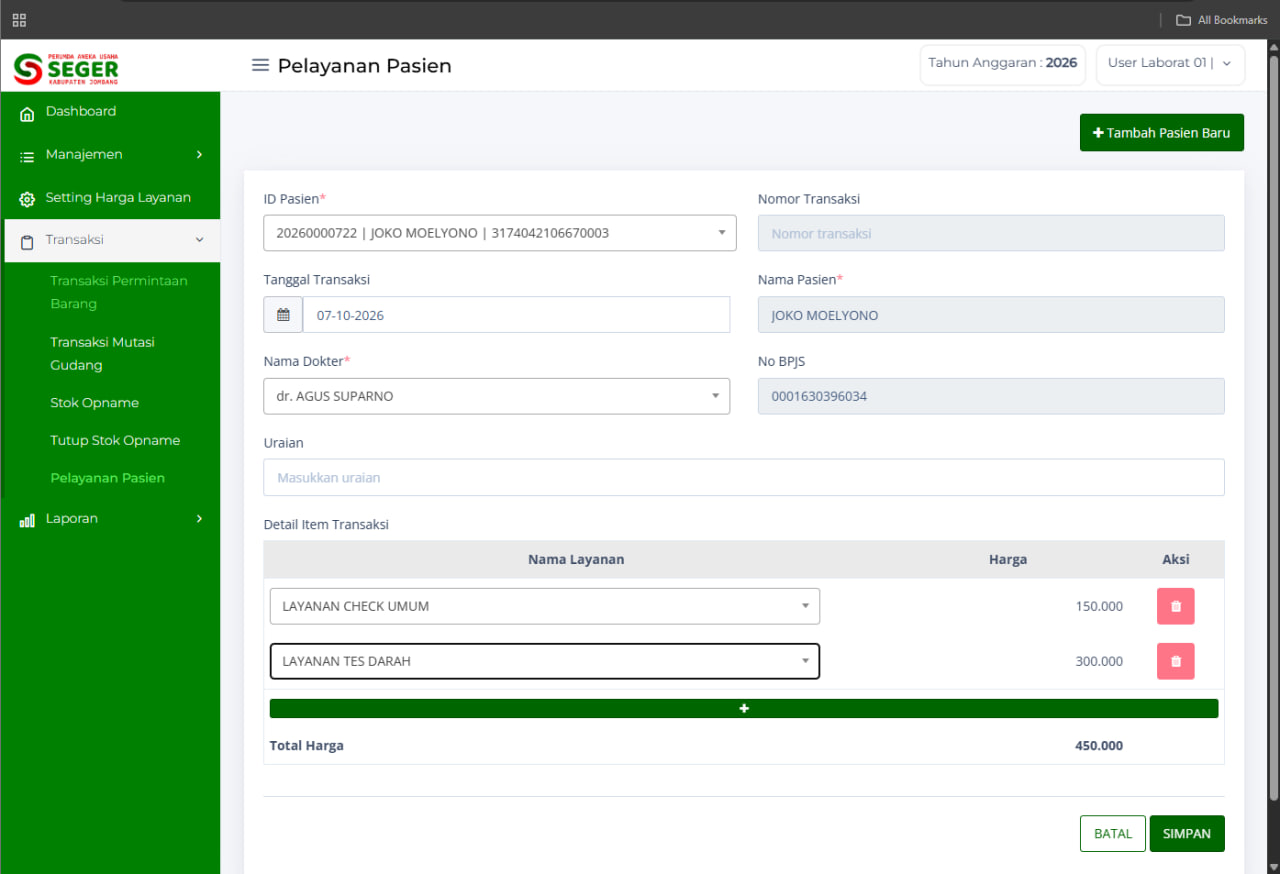
Task: Click the Tanggal Transaksi date field
Action: coord(516,315)
